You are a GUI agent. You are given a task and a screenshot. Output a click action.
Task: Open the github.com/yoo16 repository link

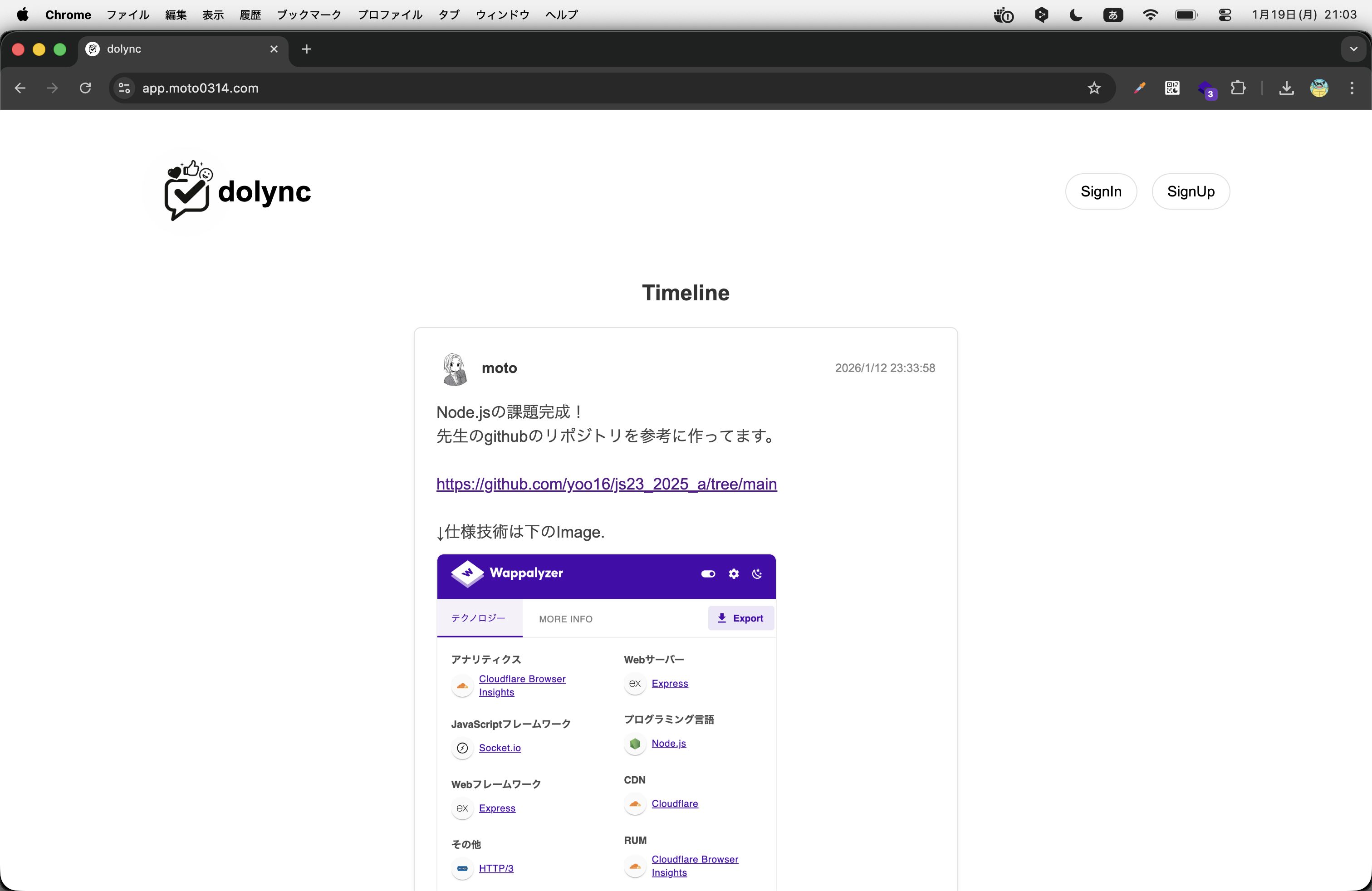pos(606,484)
